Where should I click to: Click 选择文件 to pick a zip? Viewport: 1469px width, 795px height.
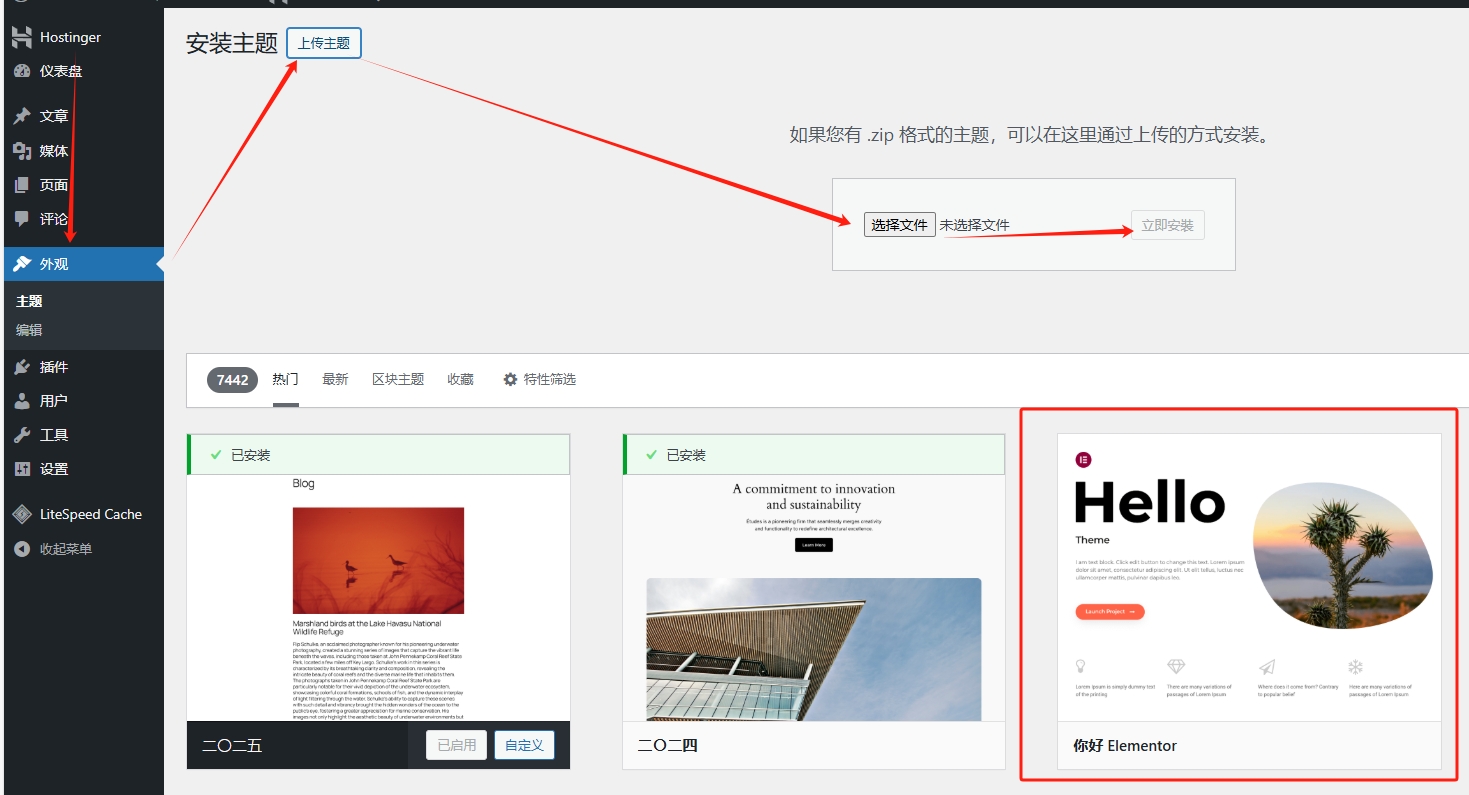click(900, 225)
